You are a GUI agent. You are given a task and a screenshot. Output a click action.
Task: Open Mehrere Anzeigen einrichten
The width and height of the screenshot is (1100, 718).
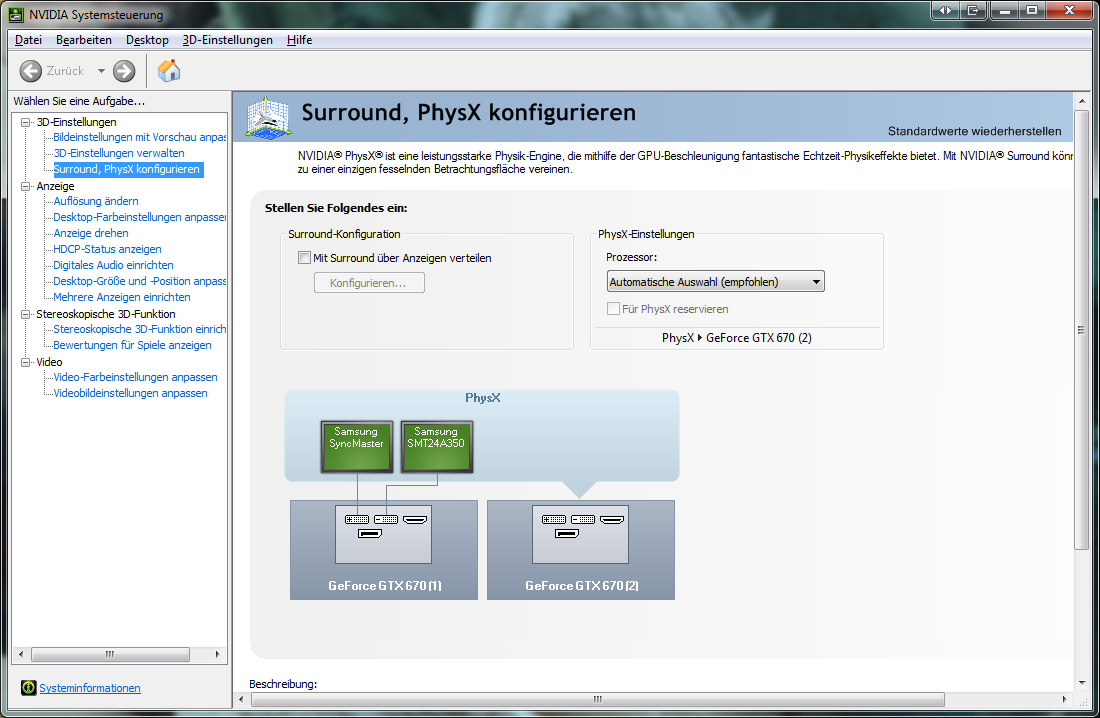122,297
